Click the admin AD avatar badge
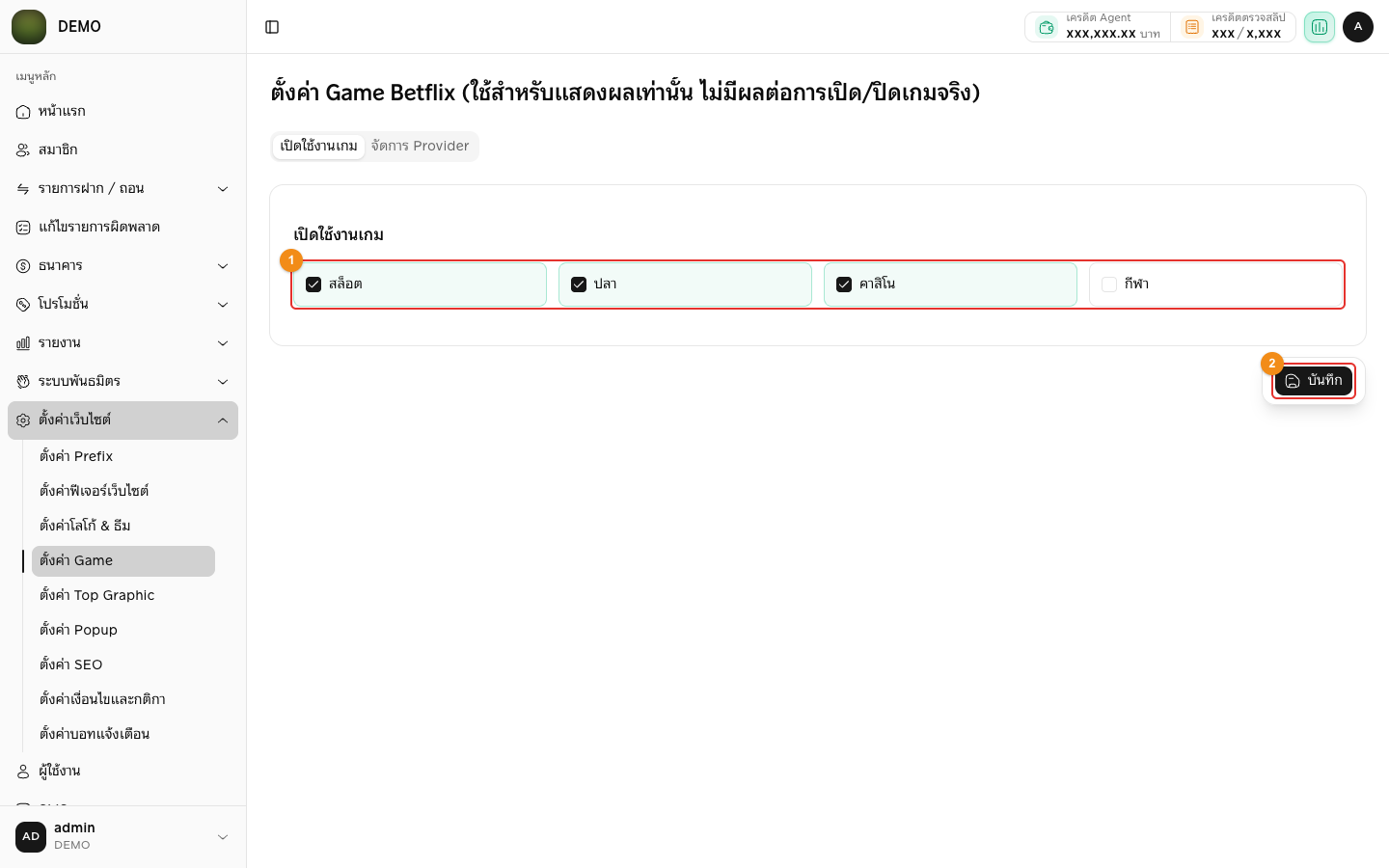Viewport: 1389px width, 868px height. click(31, 837)
